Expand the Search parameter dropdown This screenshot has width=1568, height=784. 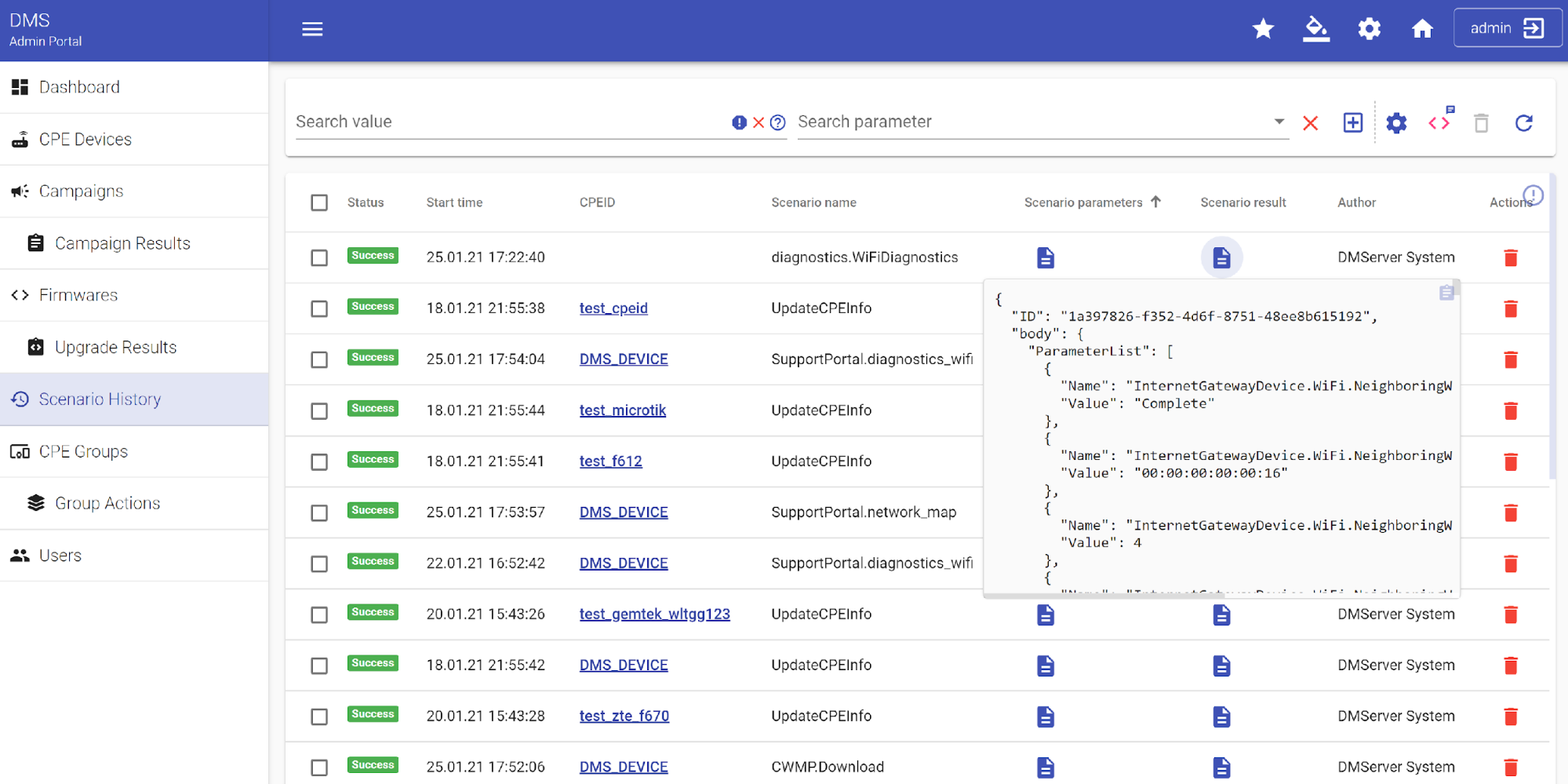1279,122
